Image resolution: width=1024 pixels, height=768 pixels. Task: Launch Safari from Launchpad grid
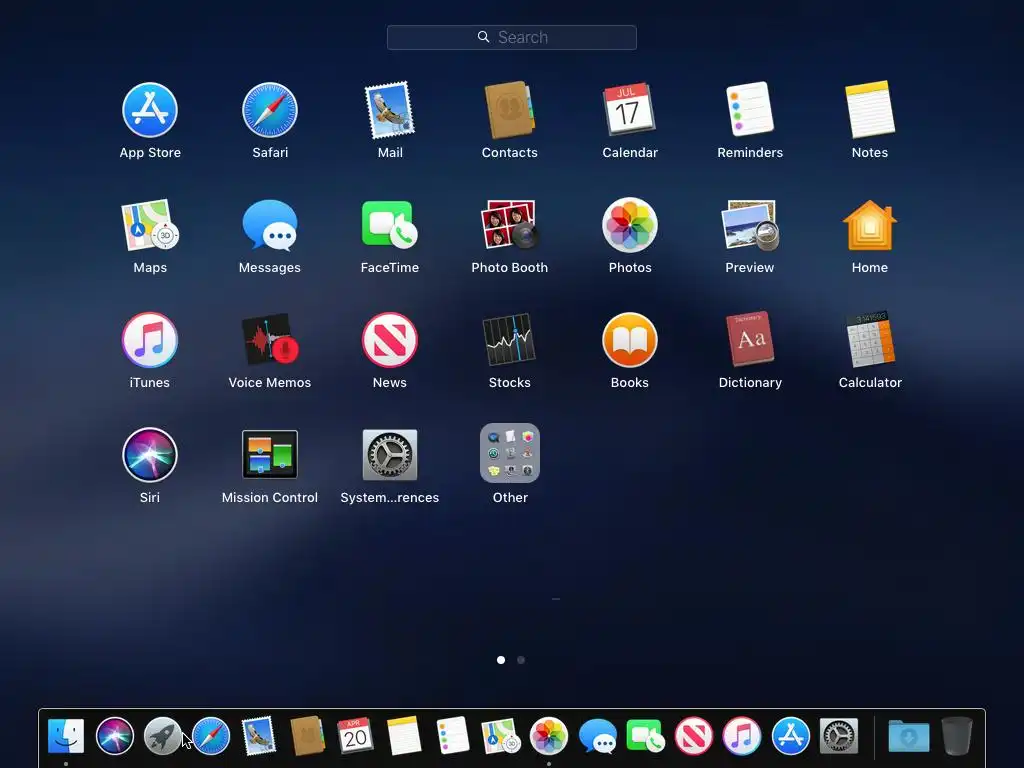(270, 110)
